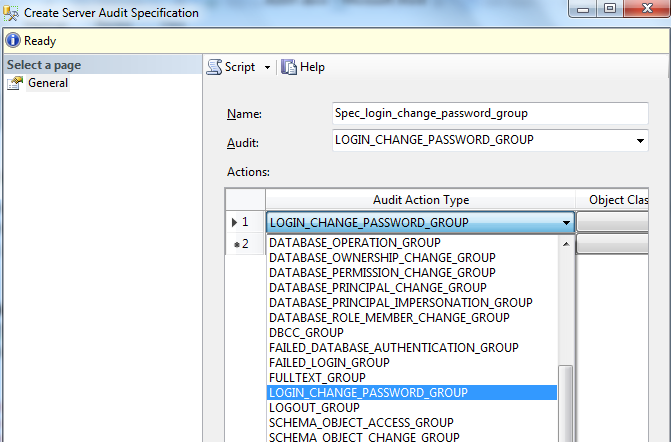Select the new row 2 header
This screenshot has width=671, height=442.
[245, 243]
